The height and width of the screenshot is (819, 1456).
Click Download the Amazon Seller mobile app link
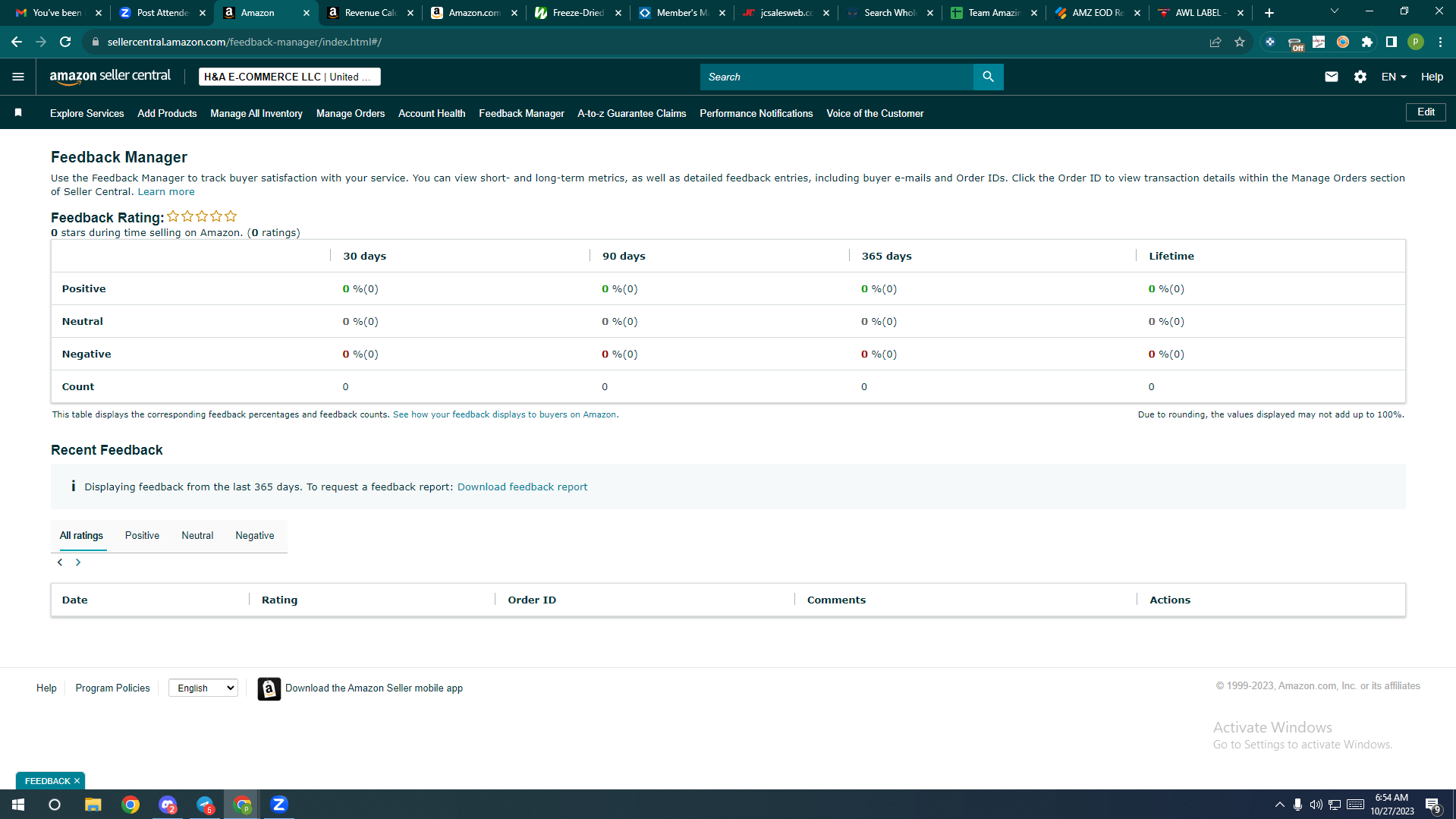(x=374, y=688)
